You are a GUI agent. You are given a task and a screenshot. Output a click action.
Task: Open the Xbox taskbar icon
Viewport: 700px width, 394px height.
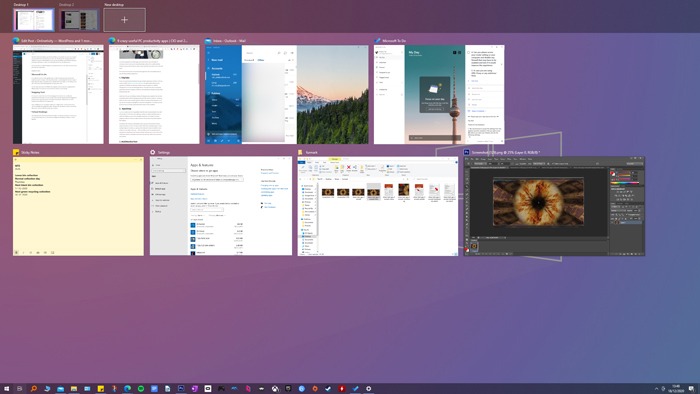click(x=275, y=389)
